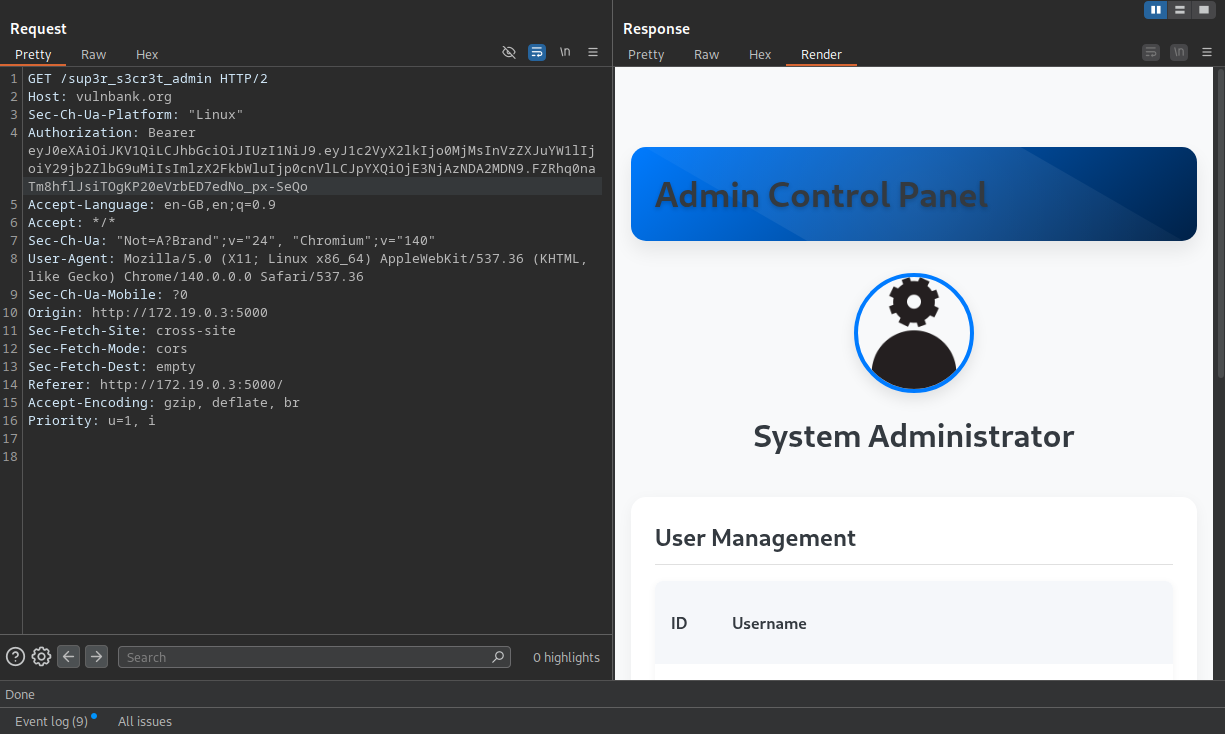Toggle hidden-items eye icon in Request panel
This screenshot has width=1225, height=734.
[x=508, y=52]
